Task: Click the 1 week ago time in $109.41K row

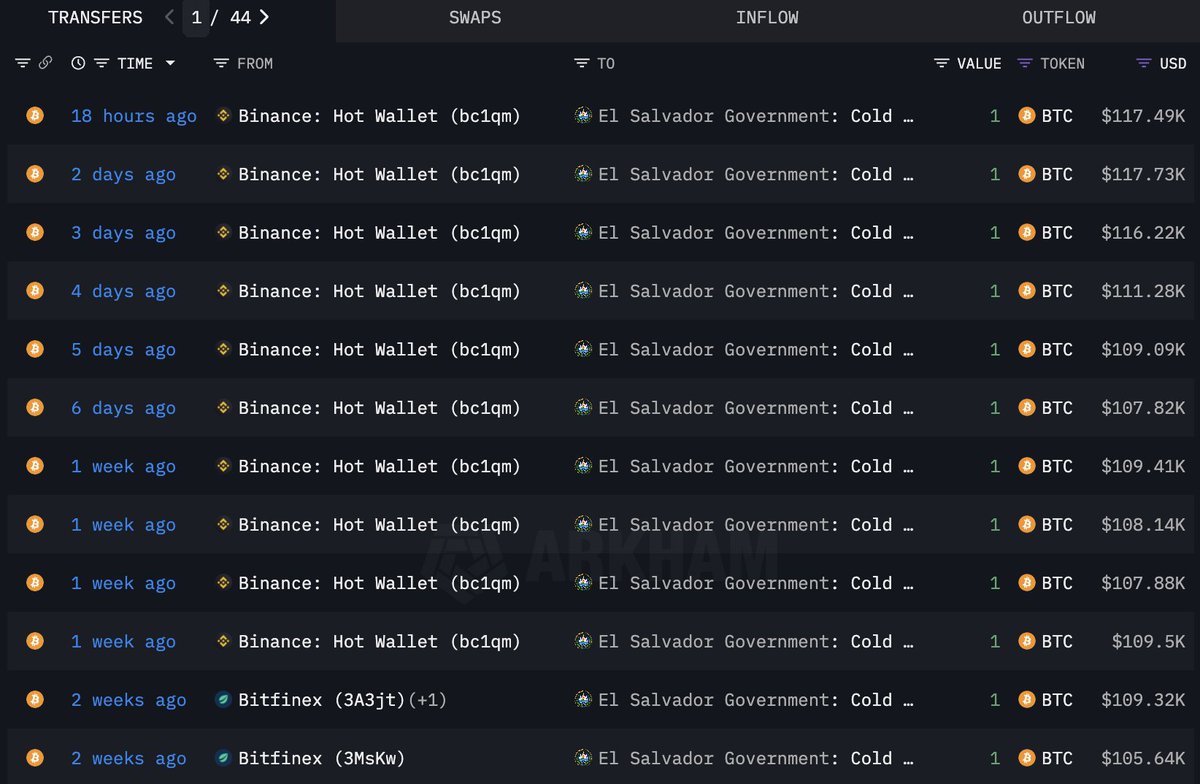Action: click(x=123, y=466)
